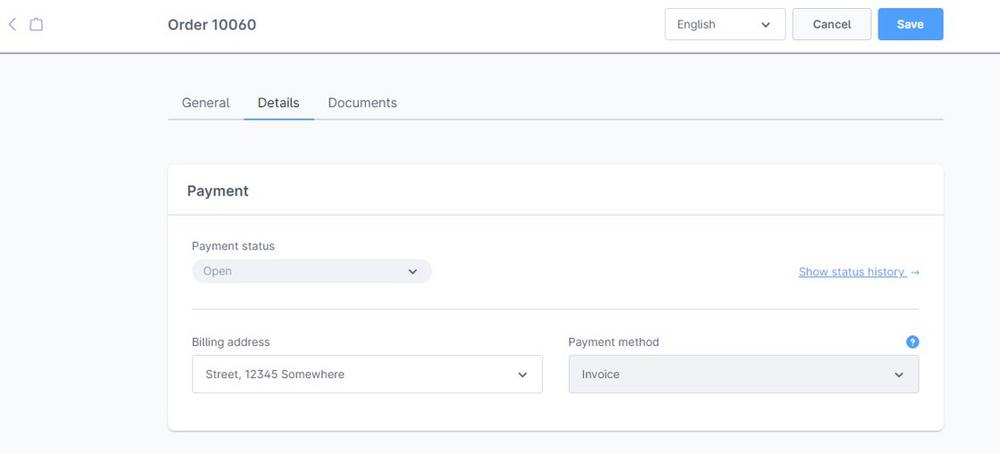The image size is (1000, 454).
Task: Click the chevron in the English language selector
Action: 765,25
